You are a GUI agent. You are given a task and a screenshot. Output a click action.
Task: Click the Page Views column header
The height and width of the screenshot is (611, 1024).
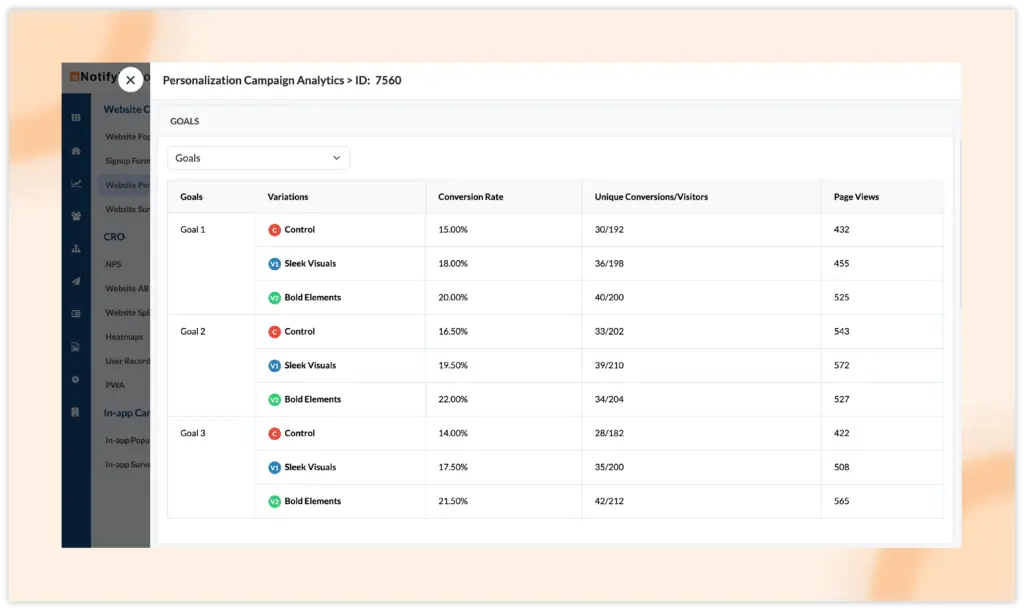[856, 197]
